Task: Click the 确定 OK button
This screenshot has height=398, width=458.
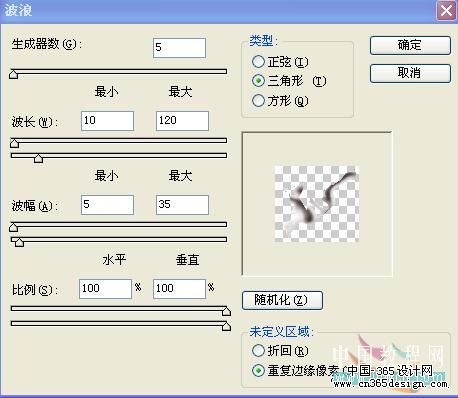Action: (410, 45)
